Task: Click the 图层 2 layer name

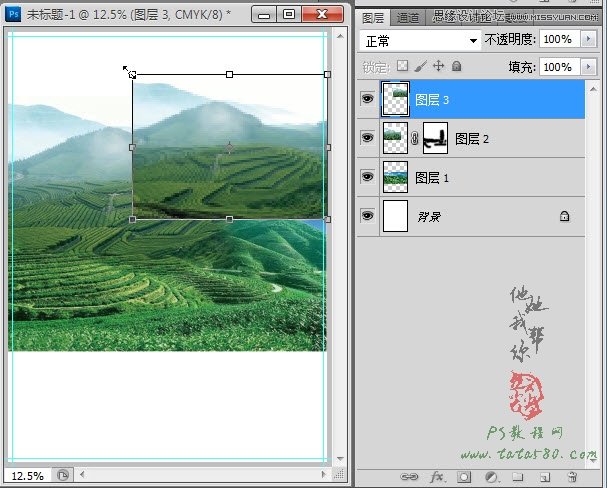Action: (x=472, y=139)
